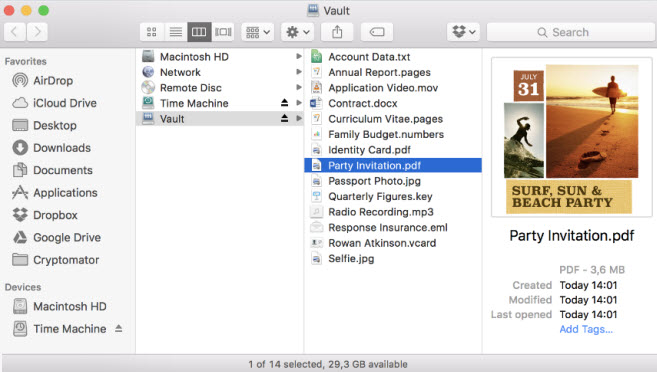The width and height of the screenshot is (657, 372).
Task: Switch to column view
Action: click(199, 32)
